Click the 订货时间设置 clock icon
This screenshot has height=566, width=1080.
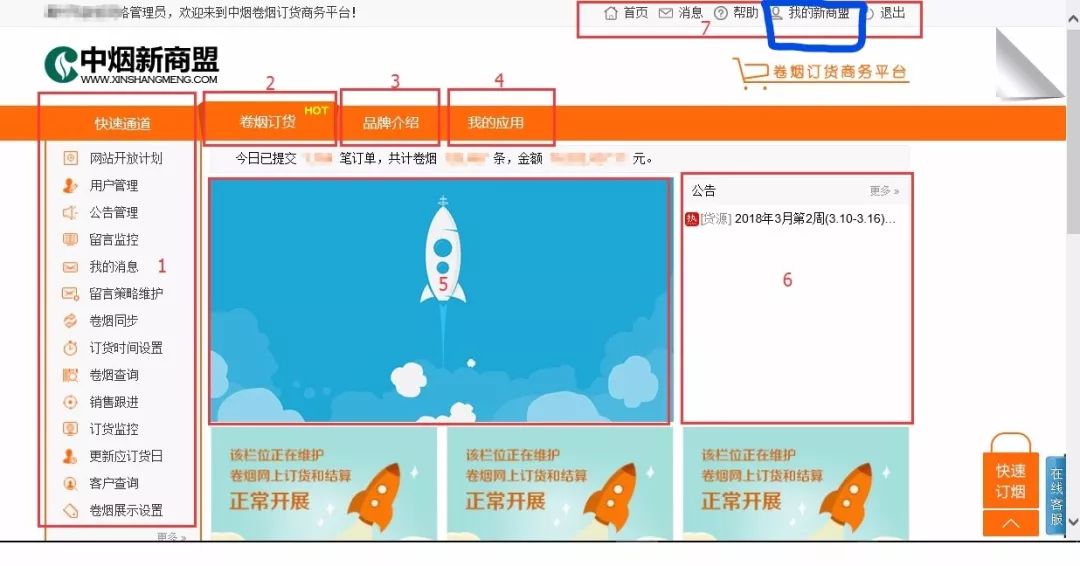[x=70, y=348]
